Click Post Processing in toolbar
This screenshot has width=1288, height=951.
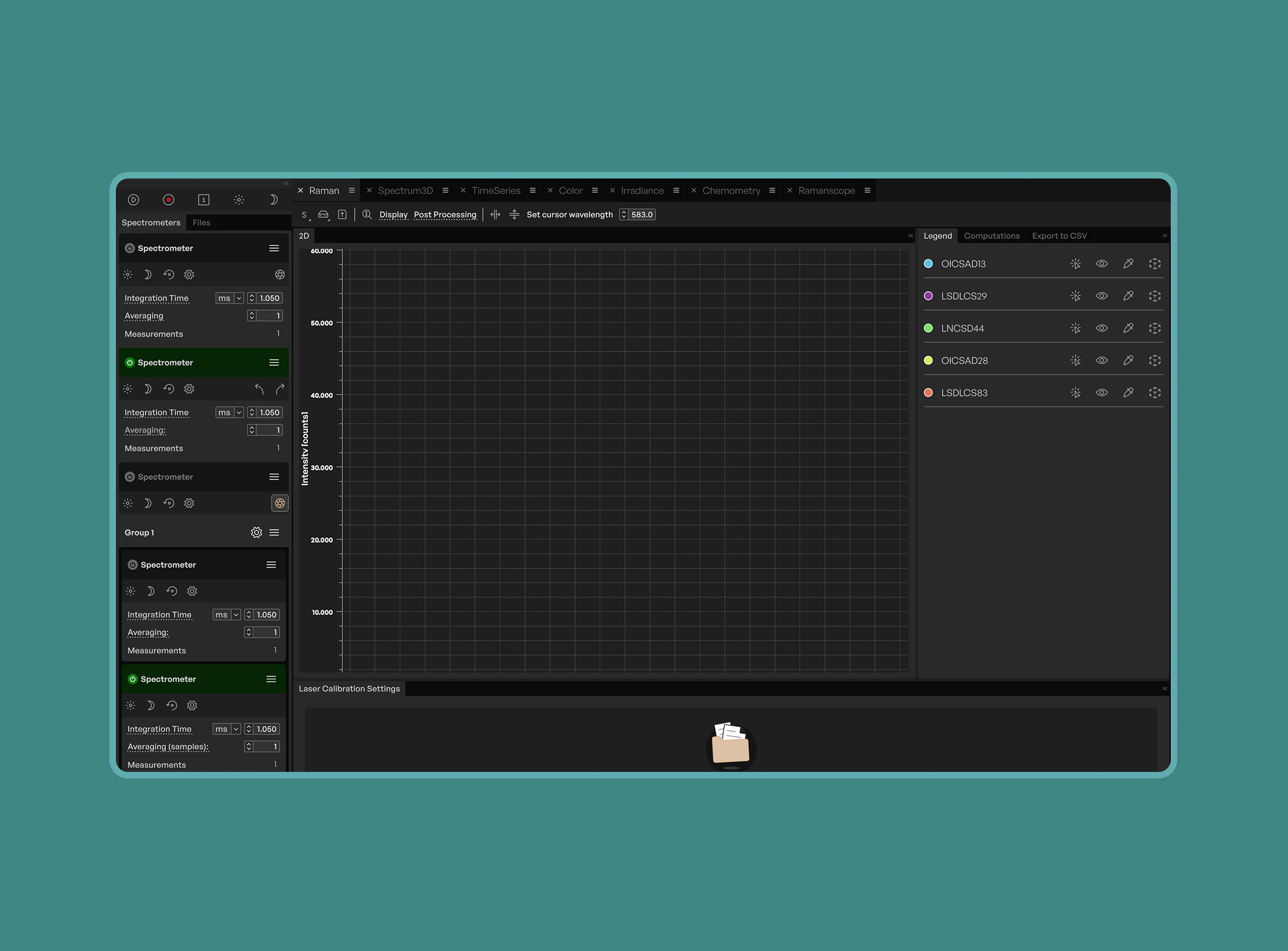[445, 215]
